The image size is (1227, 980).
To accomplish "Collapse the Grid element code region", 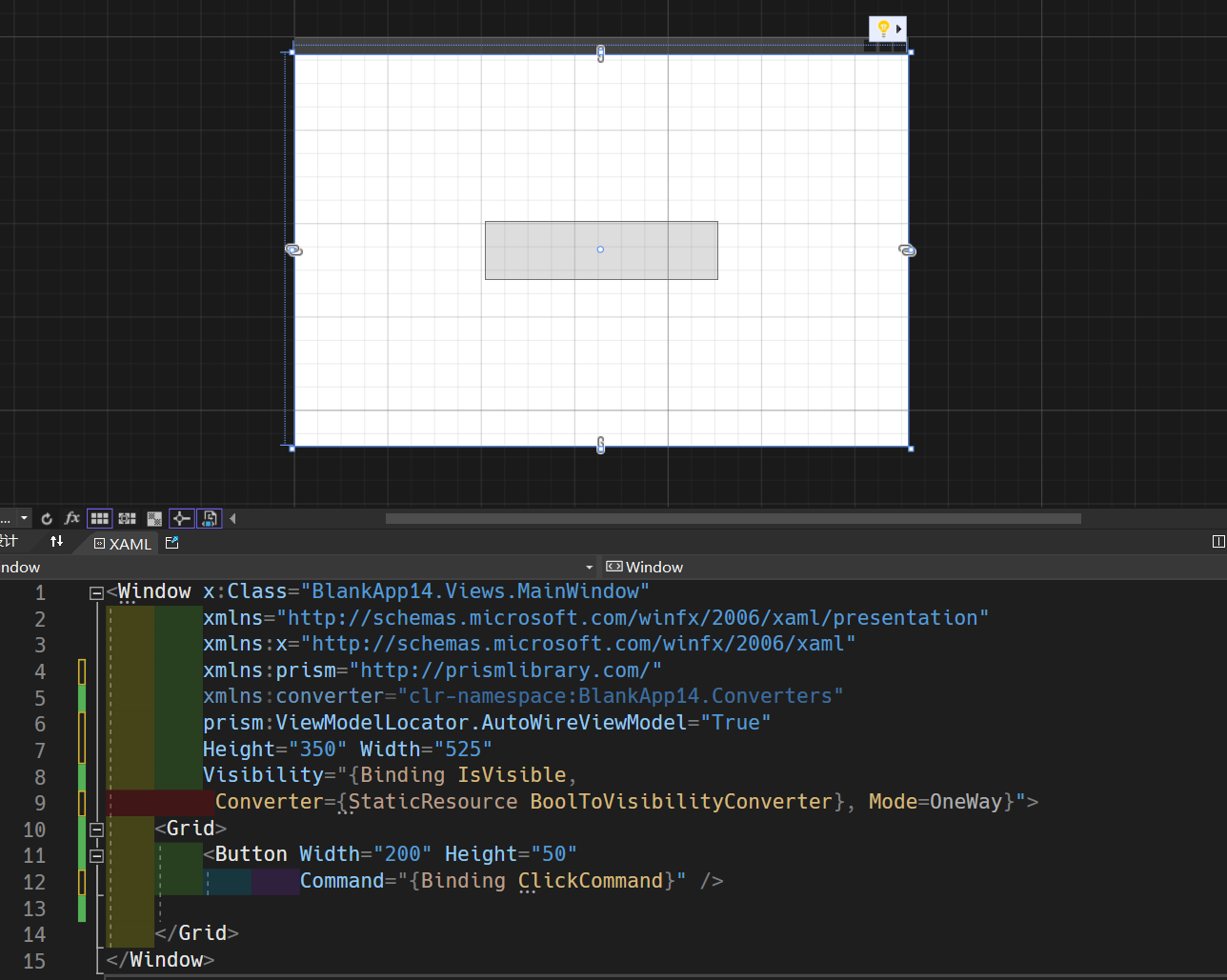I will (96, 830).
